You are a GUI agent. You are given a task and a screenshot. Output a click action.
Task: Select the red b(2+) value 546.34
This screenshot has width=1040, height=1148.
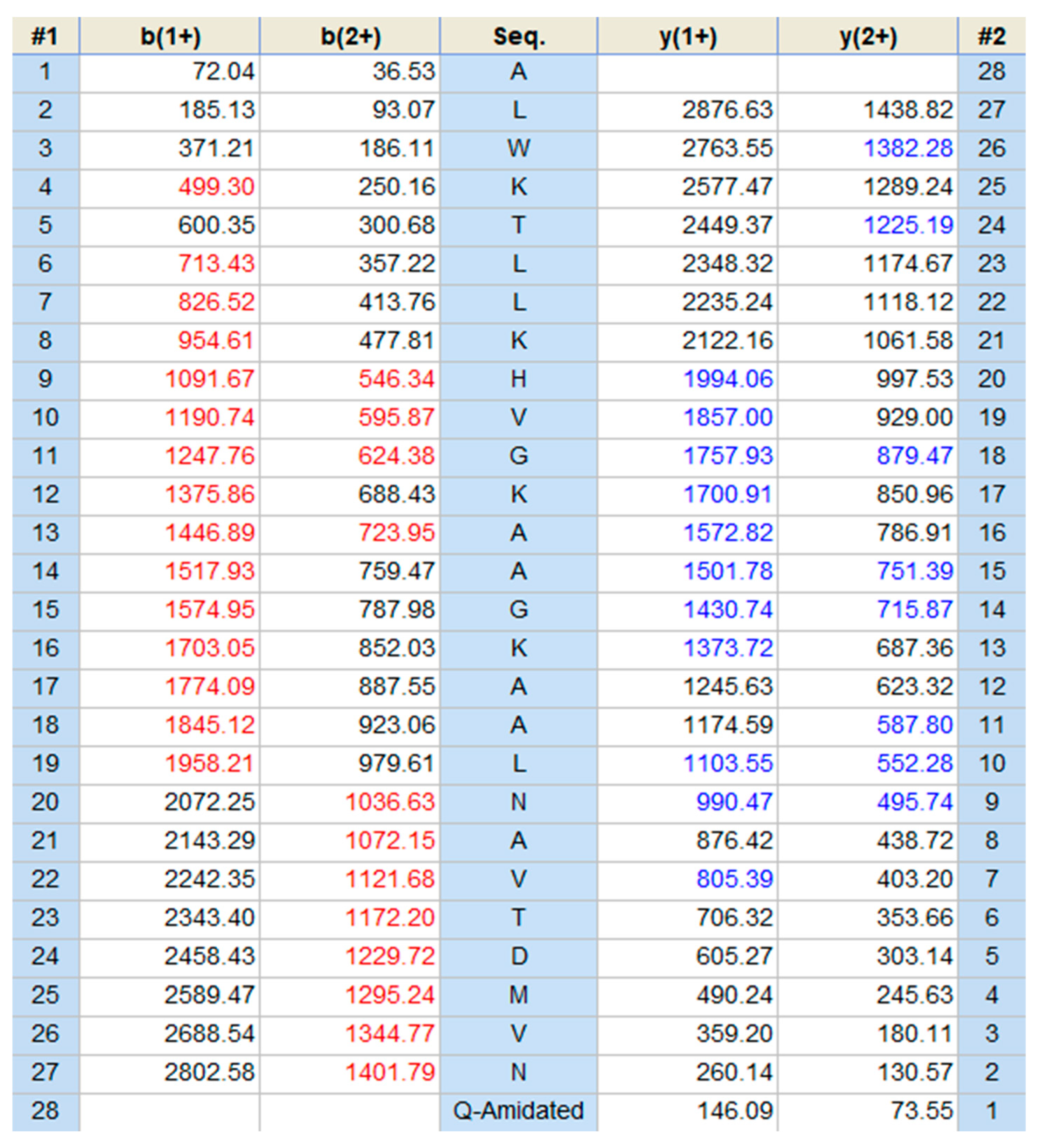point(396,379)
